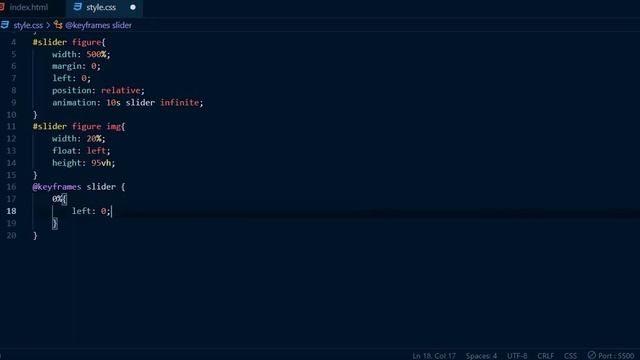Click line number 16 in the gutter
The height and width of the screenshot is (360, 640).
pos(11,187)
